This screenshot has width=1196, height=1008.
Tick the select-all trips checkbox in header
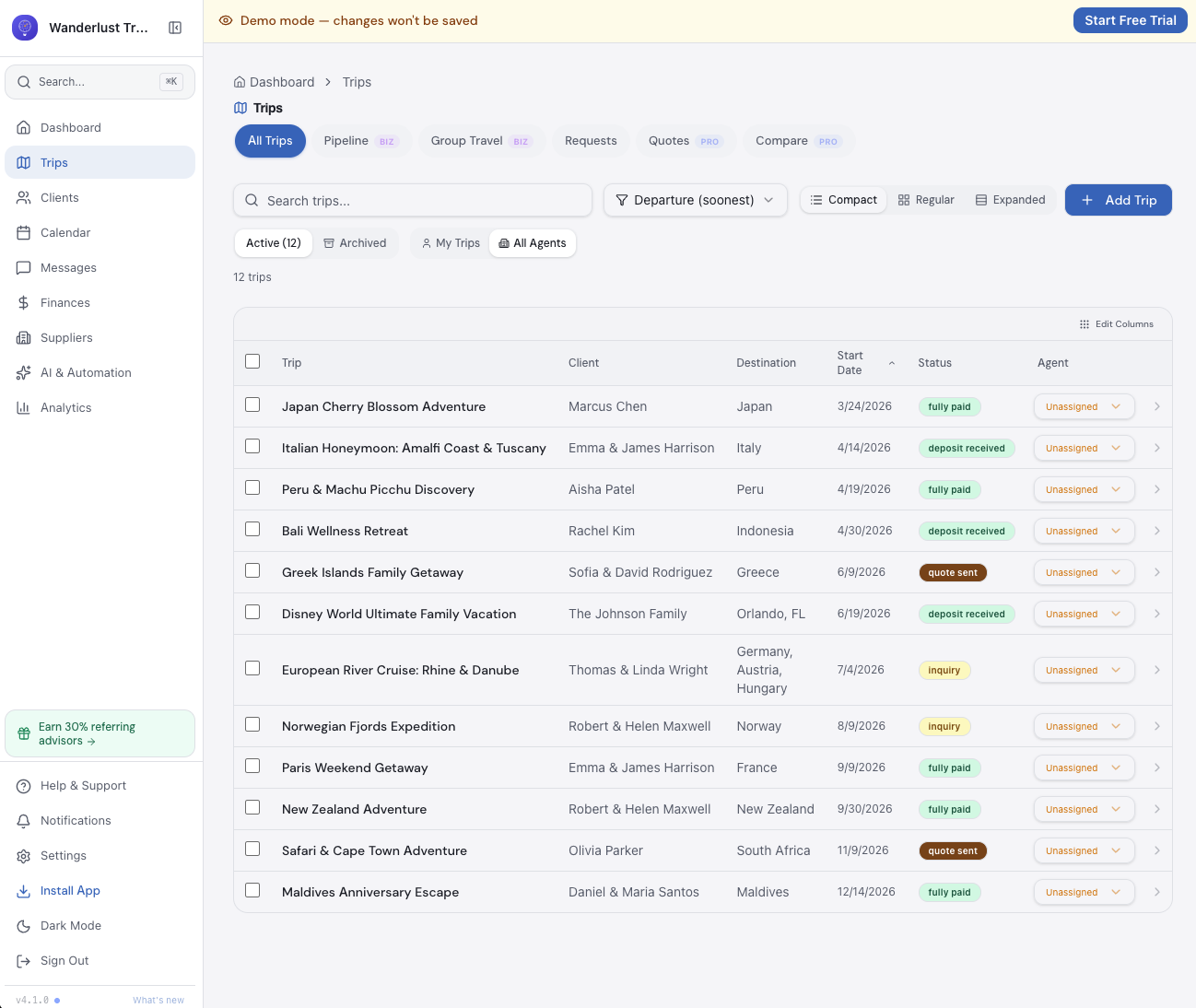(252, 362)
